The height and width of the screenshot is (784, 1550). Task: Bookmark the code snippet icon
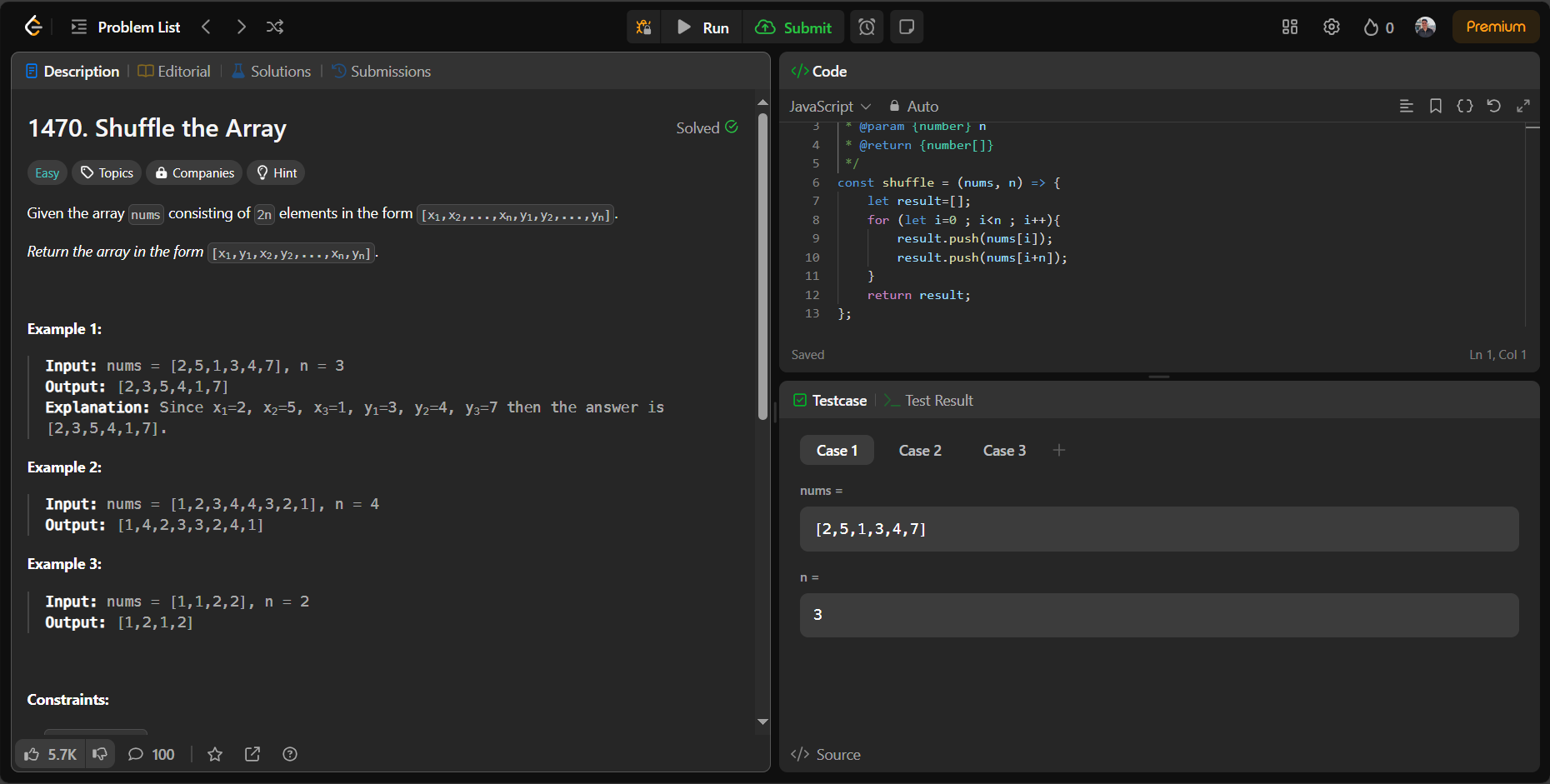pyautogui.click(x=1436, y=106)
